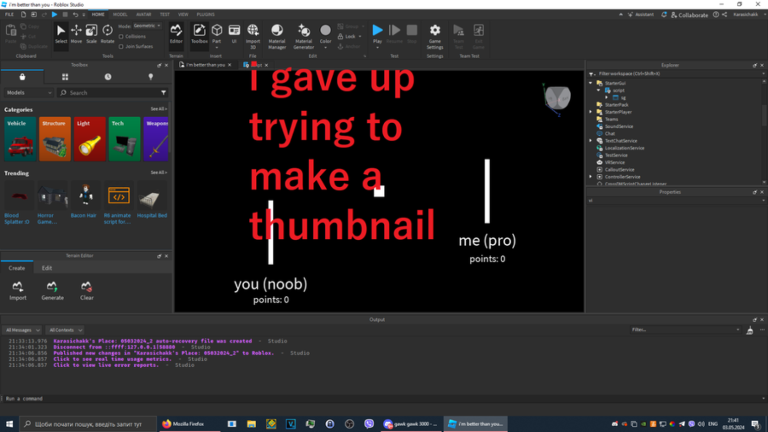Open the Mode Geometric dropdown
This screenshot has height=432, width=768.
147,25
